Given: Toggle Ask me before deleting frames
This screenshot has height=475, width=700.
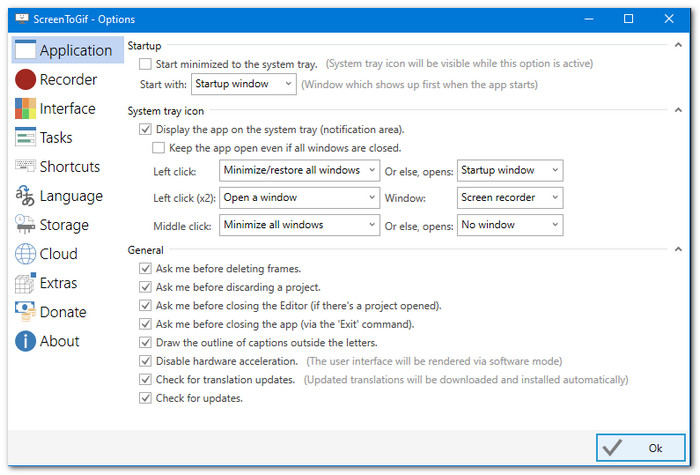Looking at the screenshot, I should tap(145, 268).
